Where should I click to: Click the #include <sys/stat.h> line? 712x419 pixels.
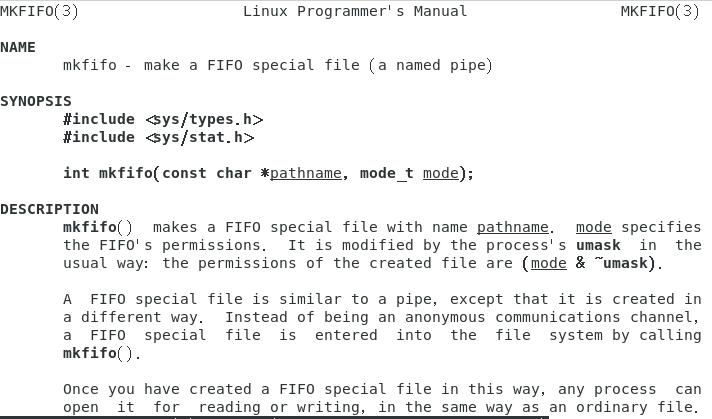158,137
